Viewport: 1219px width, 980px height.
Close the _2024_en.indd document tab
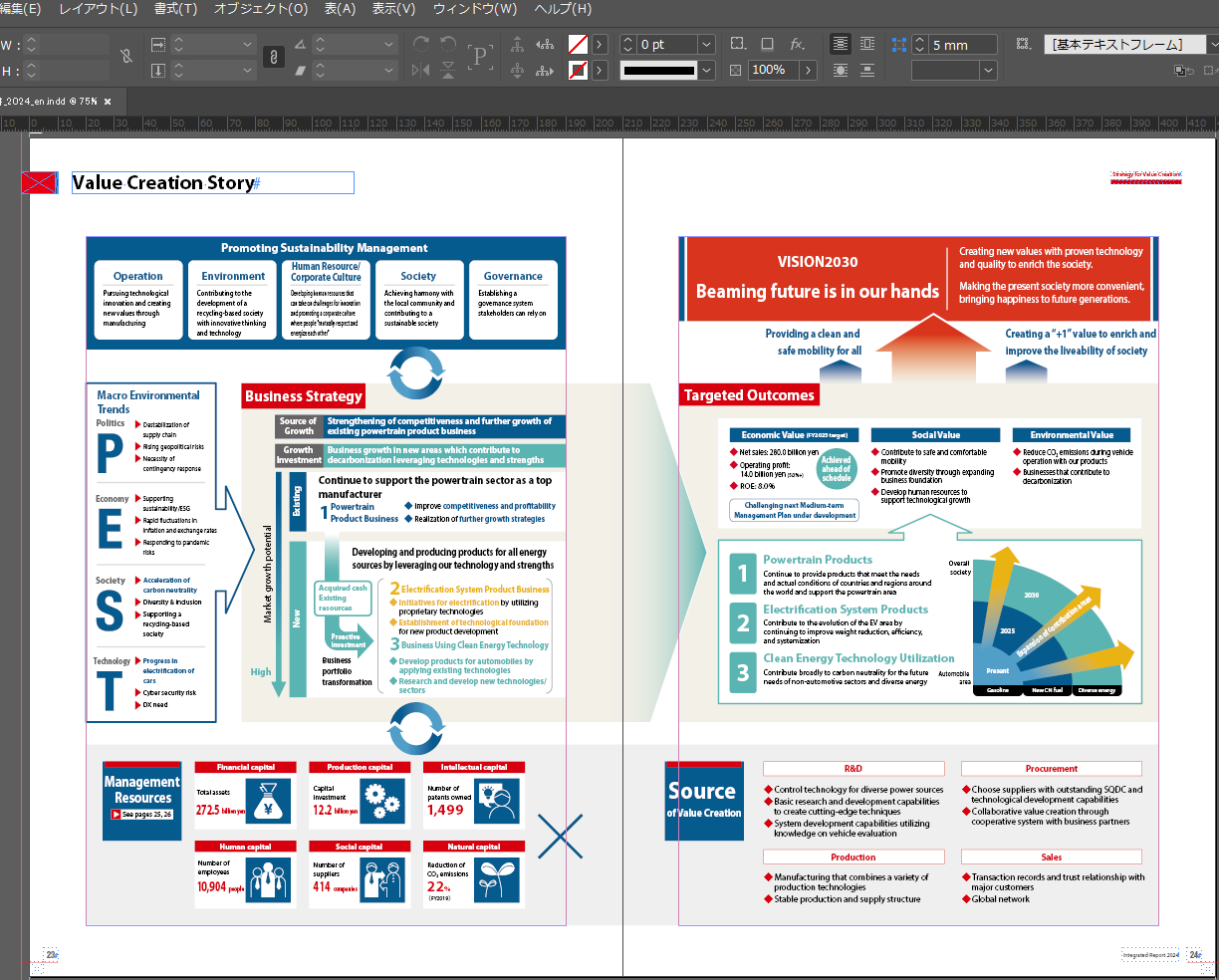pos(108,102)
